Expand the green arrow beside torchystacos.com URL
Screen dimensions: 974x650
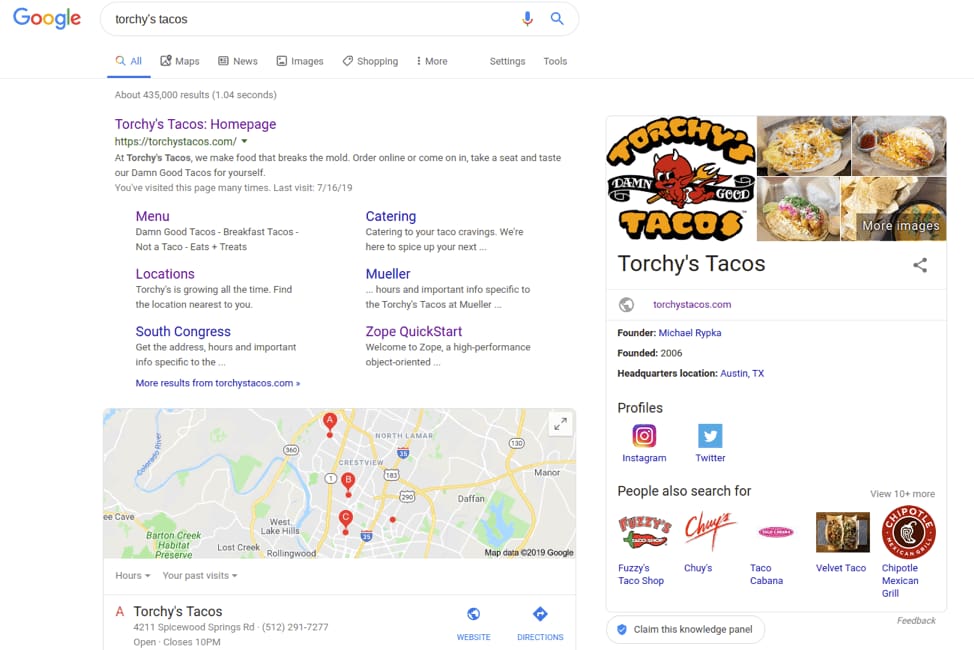(244, 141)
